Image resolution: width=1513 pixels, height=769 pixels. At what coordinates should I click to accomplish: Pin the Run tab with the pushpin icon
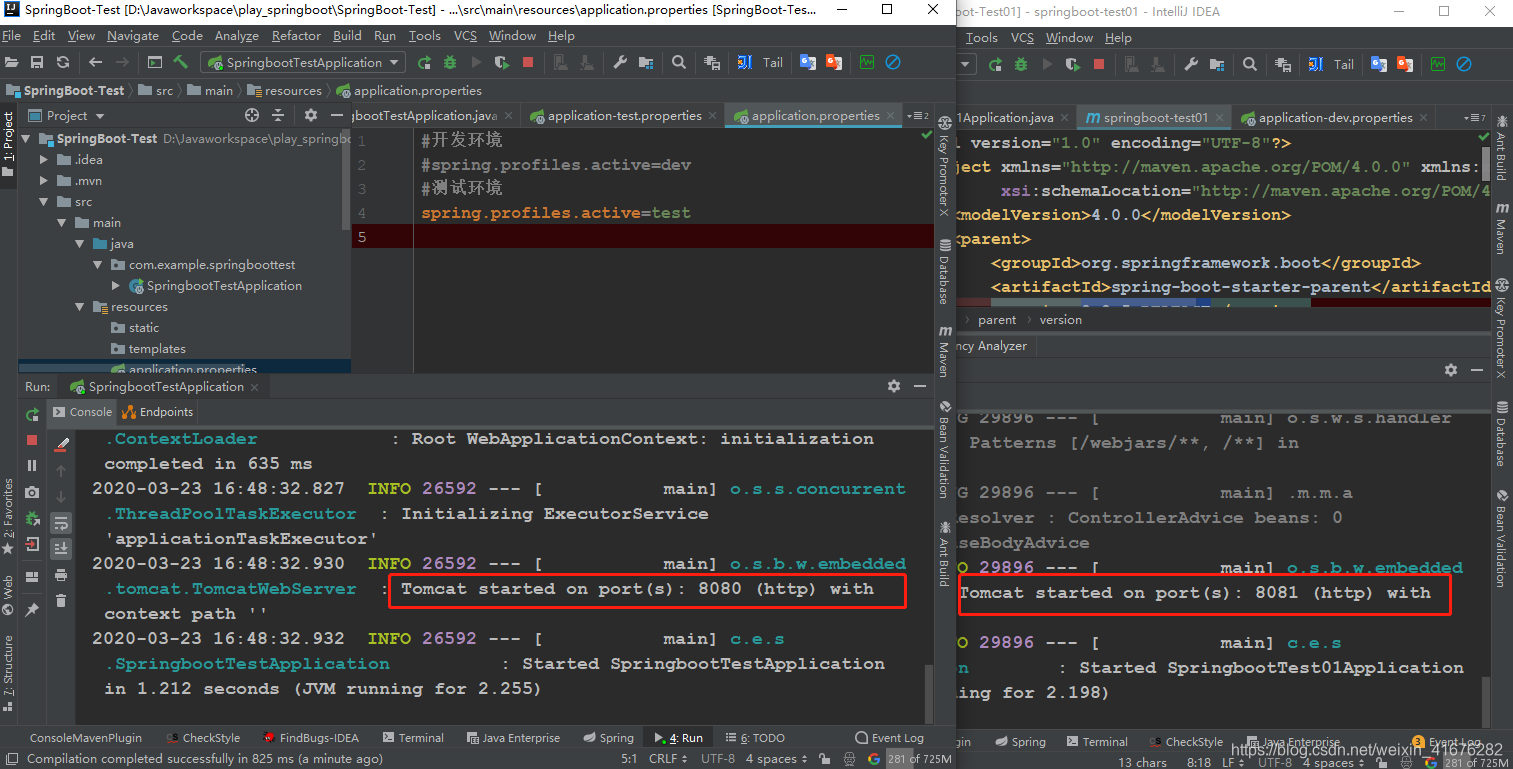tap(32, 609)
